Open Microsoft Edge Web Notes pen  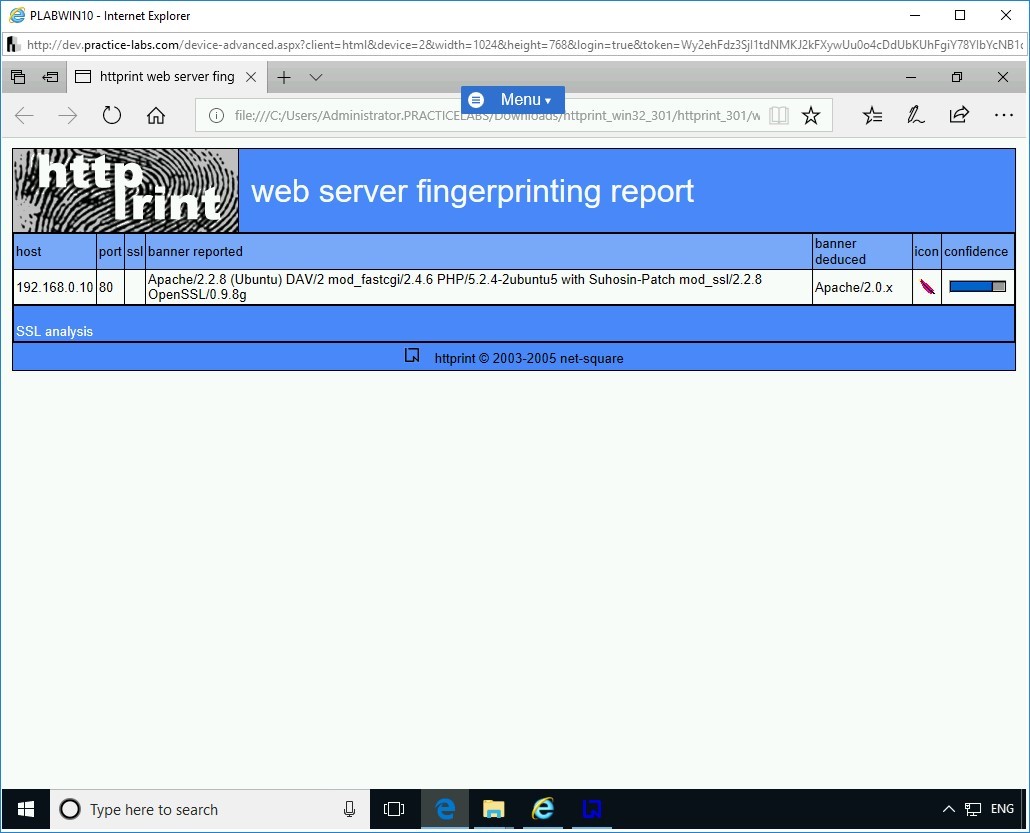[915, 115]
